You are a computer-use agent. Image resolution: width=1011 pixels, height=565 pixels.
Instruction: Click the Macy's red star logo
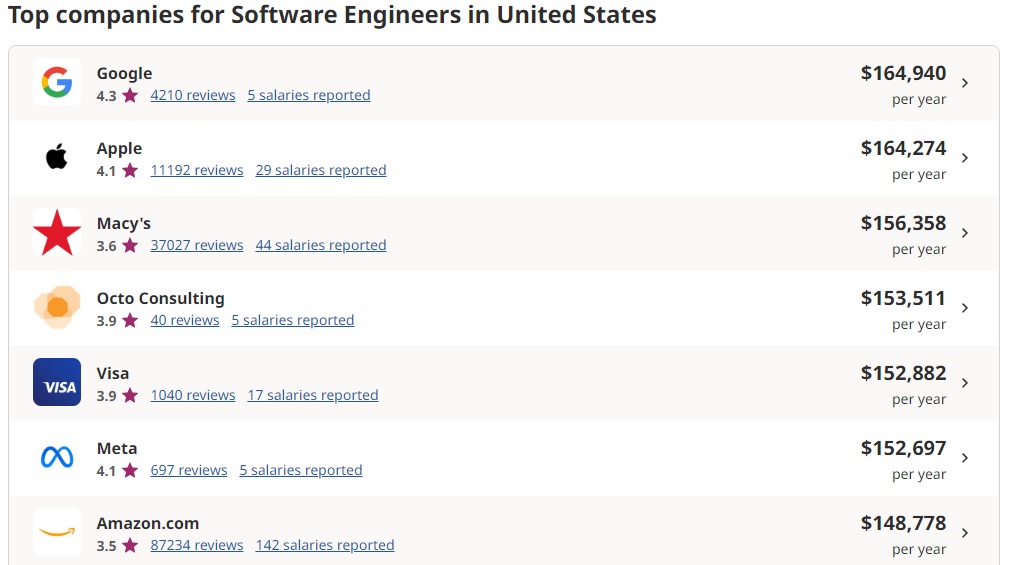(57, 232)
